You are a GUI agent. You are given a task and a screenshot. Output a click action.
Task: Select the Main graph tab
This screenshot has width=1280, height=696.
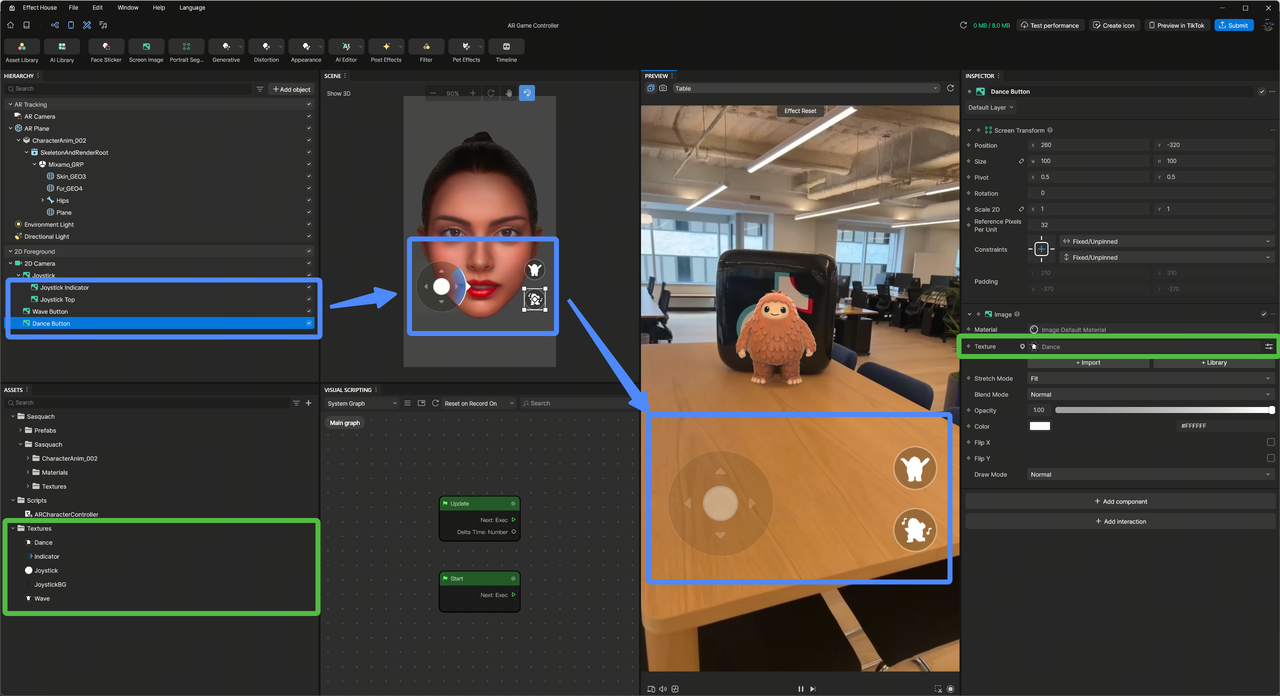345,422
